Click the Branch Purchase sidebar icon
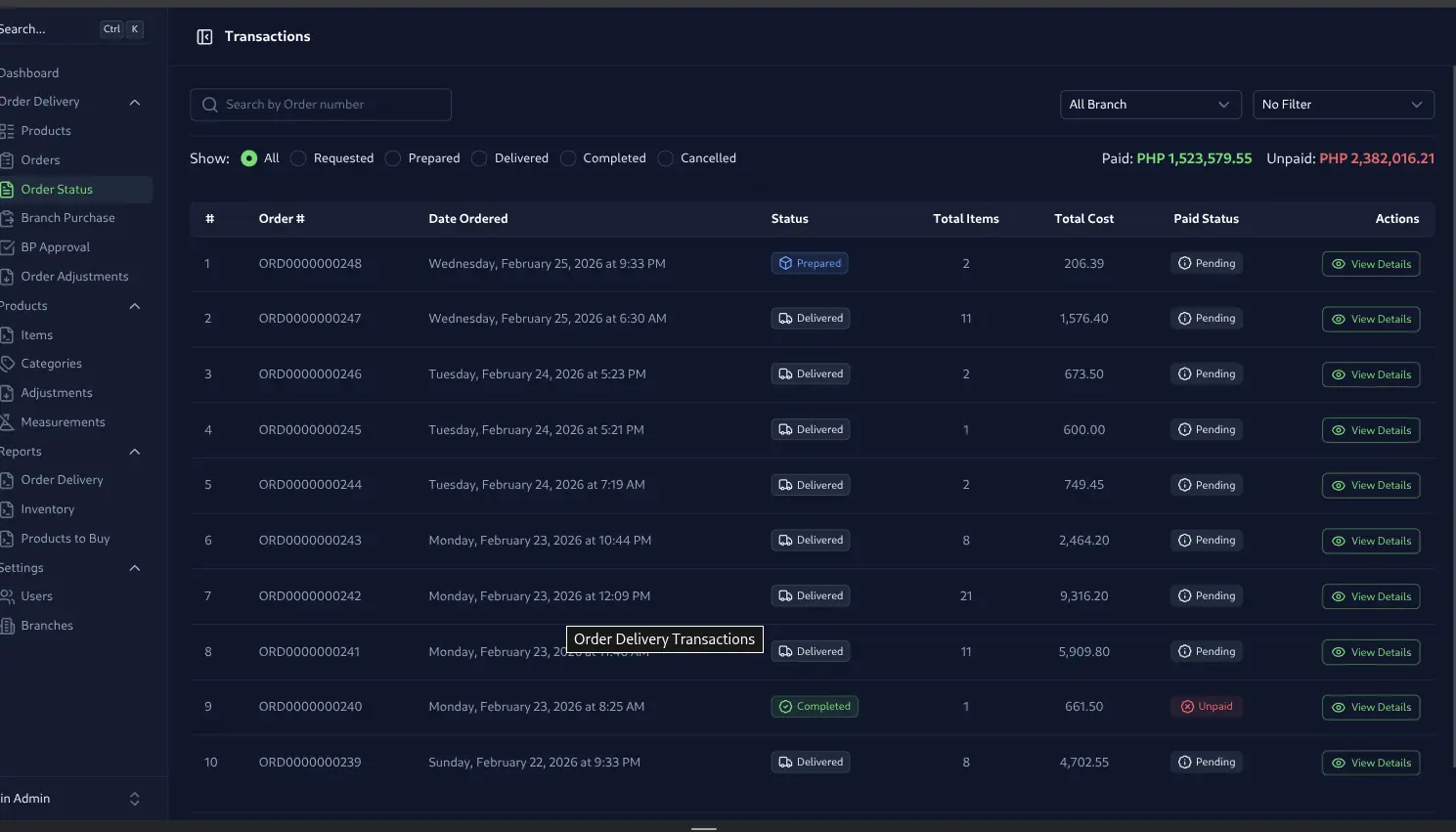1456x832 pixels. point(8,217)
